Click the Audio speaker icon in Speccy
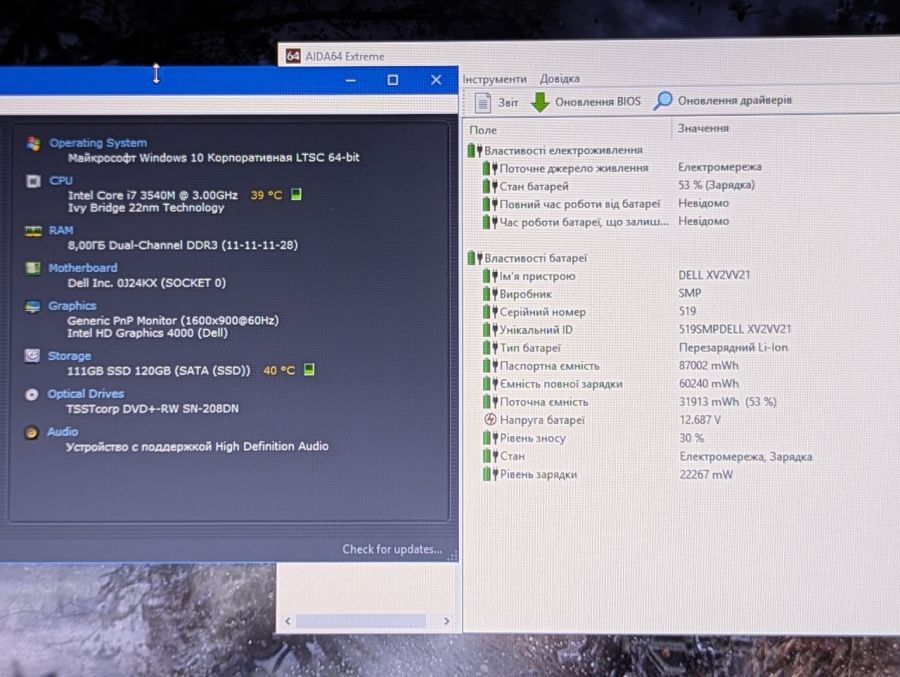Viewport: 900px width, 677px height. pyautogui.click(x=31, y=432)
